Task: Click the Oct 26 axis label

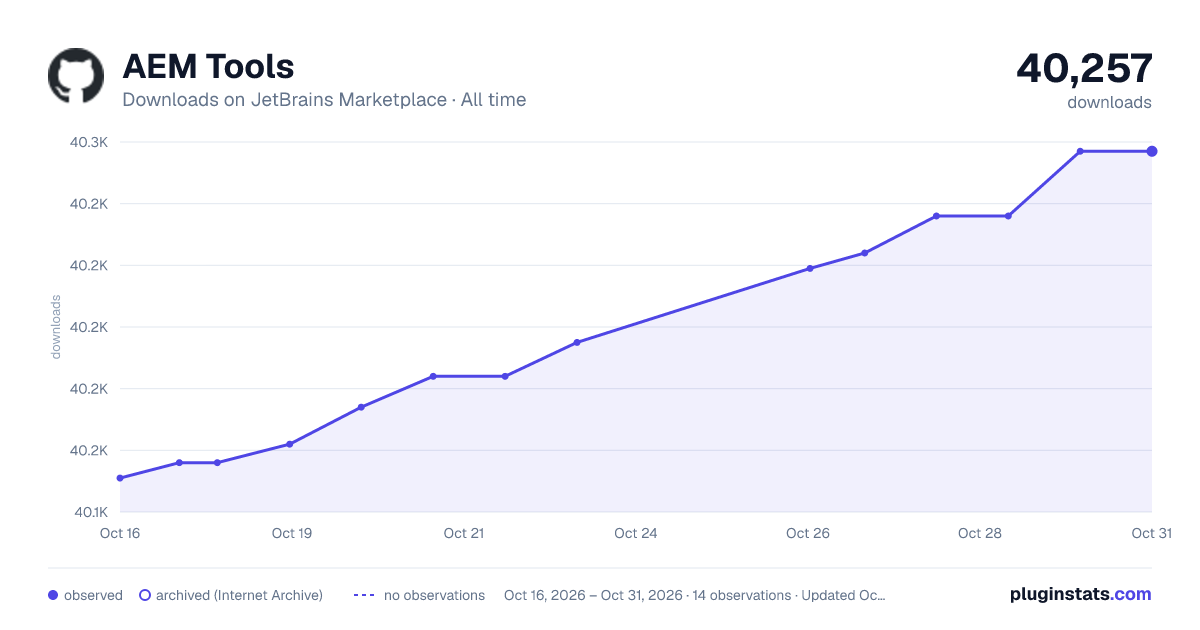Action: [x=808, y=533]
